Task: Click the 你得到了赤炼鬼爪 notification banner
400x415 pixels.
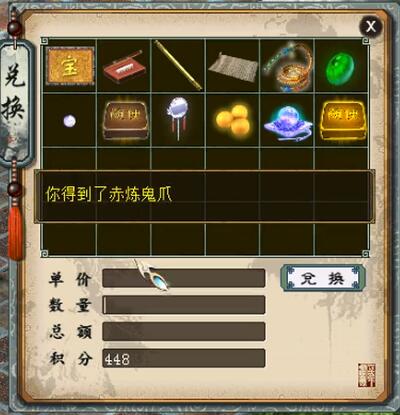Action: pyautogui.click(x=204, y=196)
